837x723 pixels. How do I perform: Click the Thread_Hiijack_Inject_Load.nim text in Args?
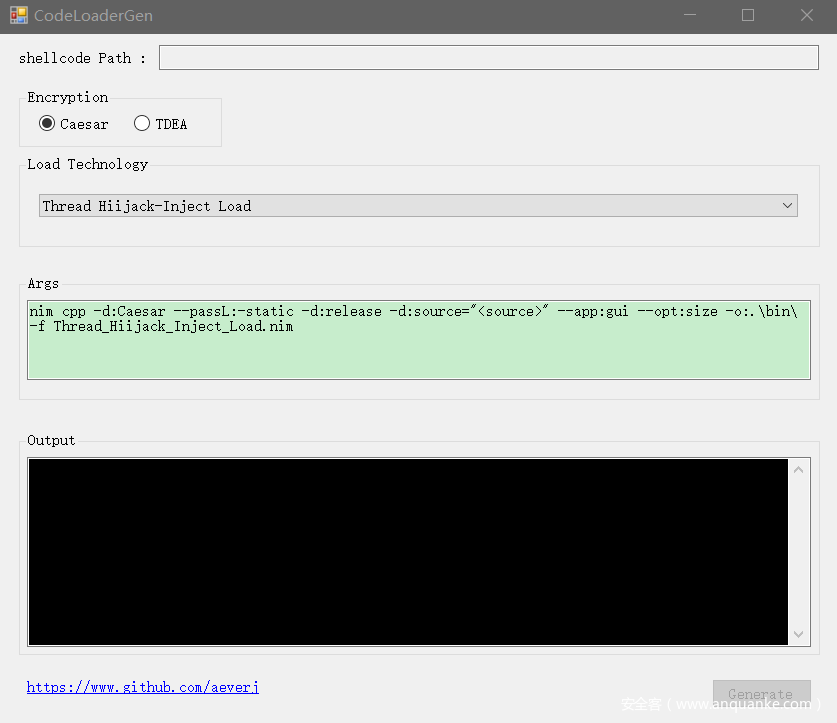173,326
